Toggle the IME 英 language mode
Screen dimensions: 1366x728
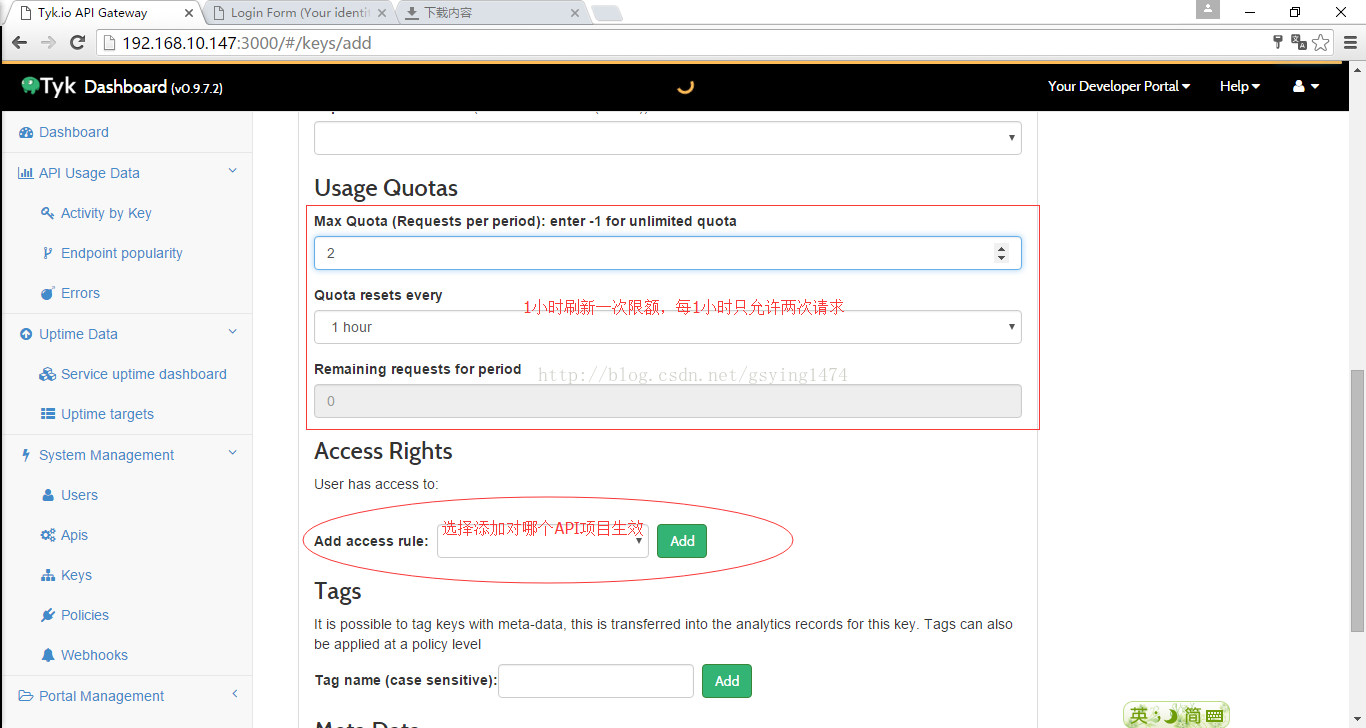coord(1138,715)
